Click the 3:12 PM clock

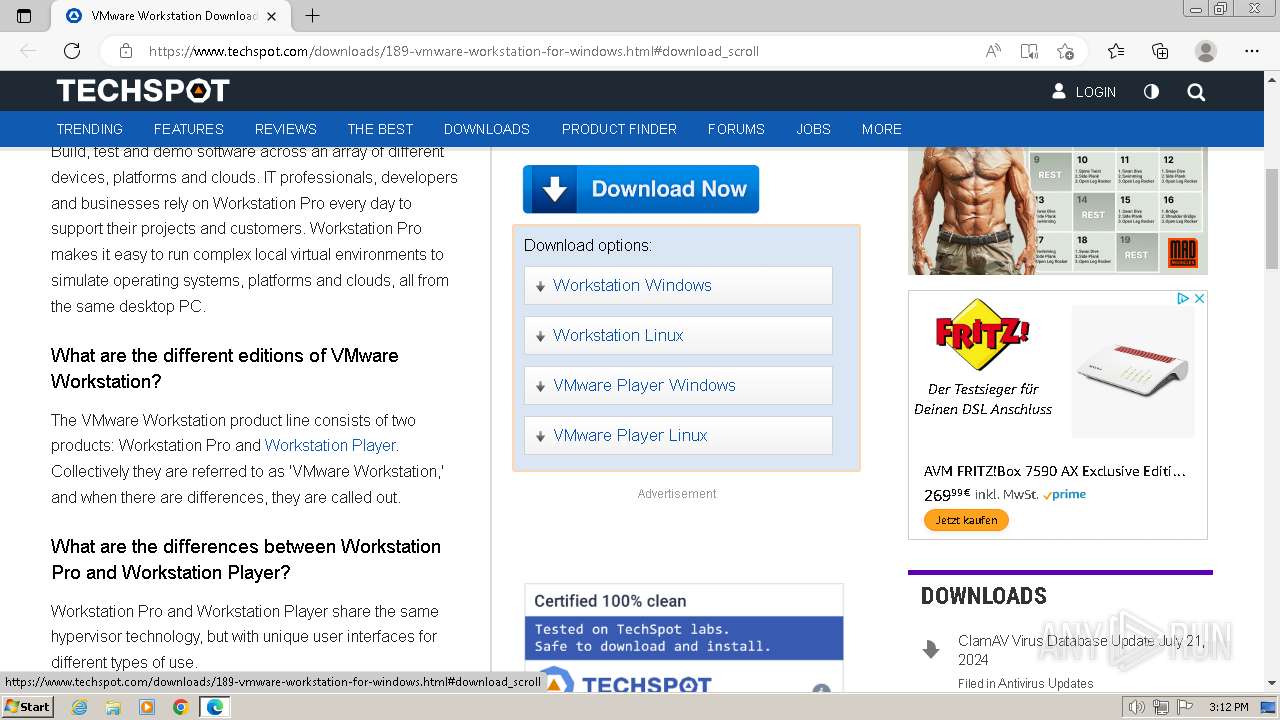click(1229, 707)
